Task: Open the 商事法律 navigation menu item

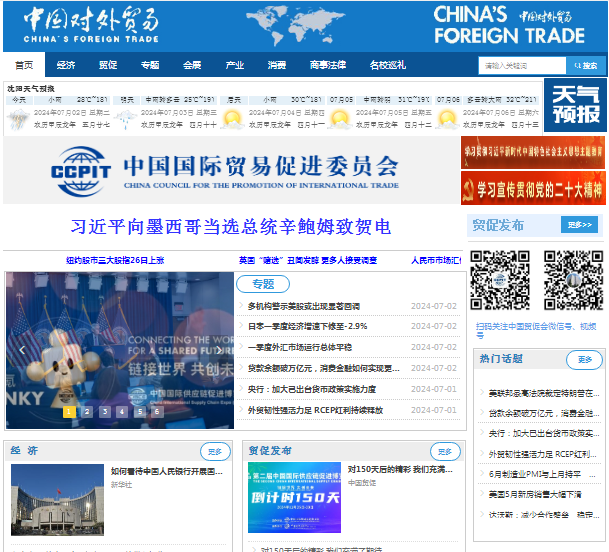Action: 328,65
